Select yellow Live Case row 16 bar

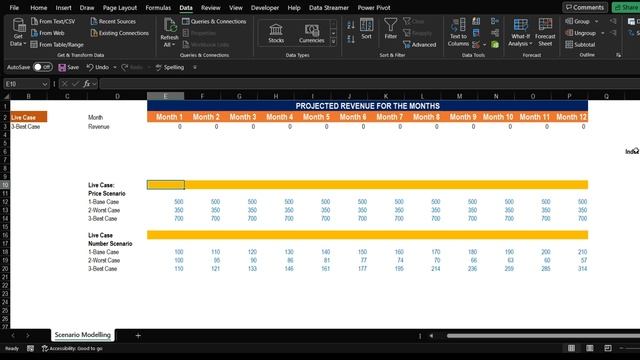[367, 235]
